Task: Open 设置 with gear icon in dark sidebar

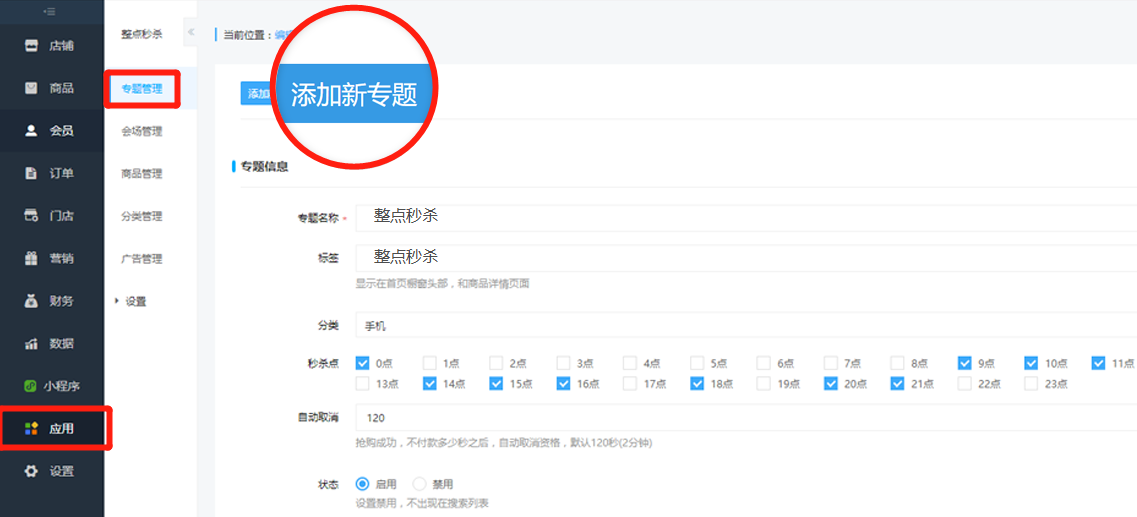Action: coord(52,471)
